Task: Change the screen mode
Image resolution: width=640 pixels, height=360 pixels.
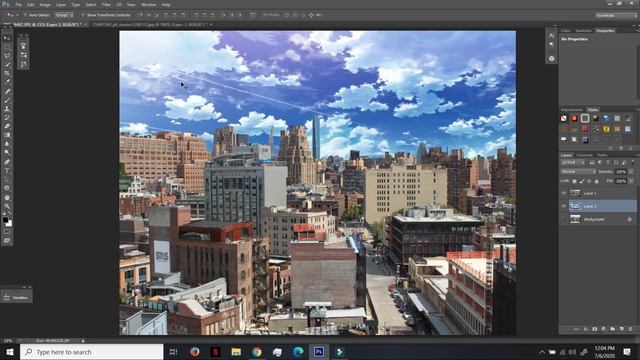Action: pyautogui.click(x=7, y=240)
